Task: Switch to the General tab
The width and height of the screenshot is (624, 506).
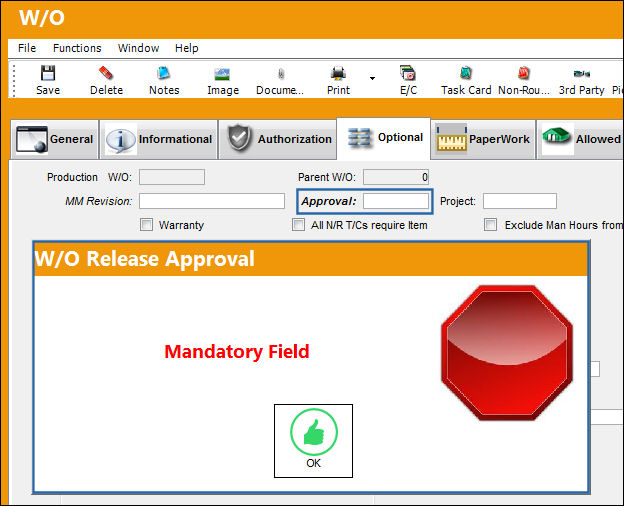Action: 55,139
